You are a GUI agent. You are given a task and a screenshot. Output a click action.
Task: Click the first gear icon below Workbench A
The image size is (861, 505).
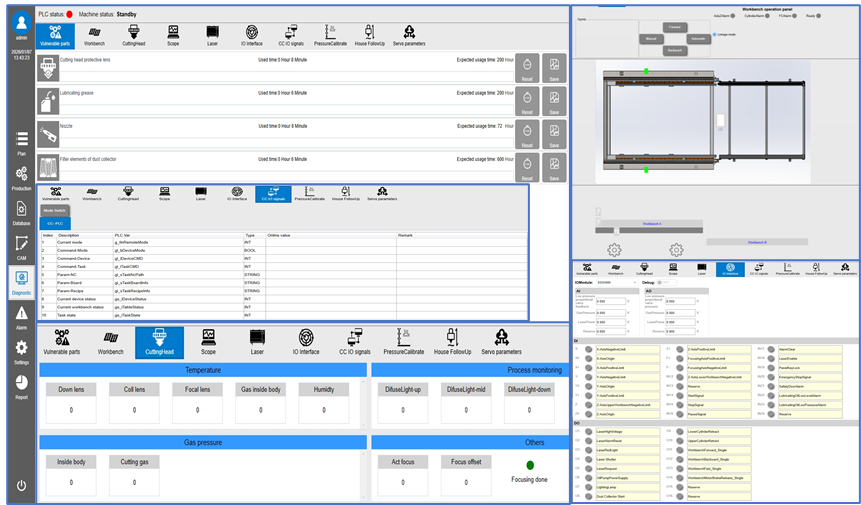[614, 250]
